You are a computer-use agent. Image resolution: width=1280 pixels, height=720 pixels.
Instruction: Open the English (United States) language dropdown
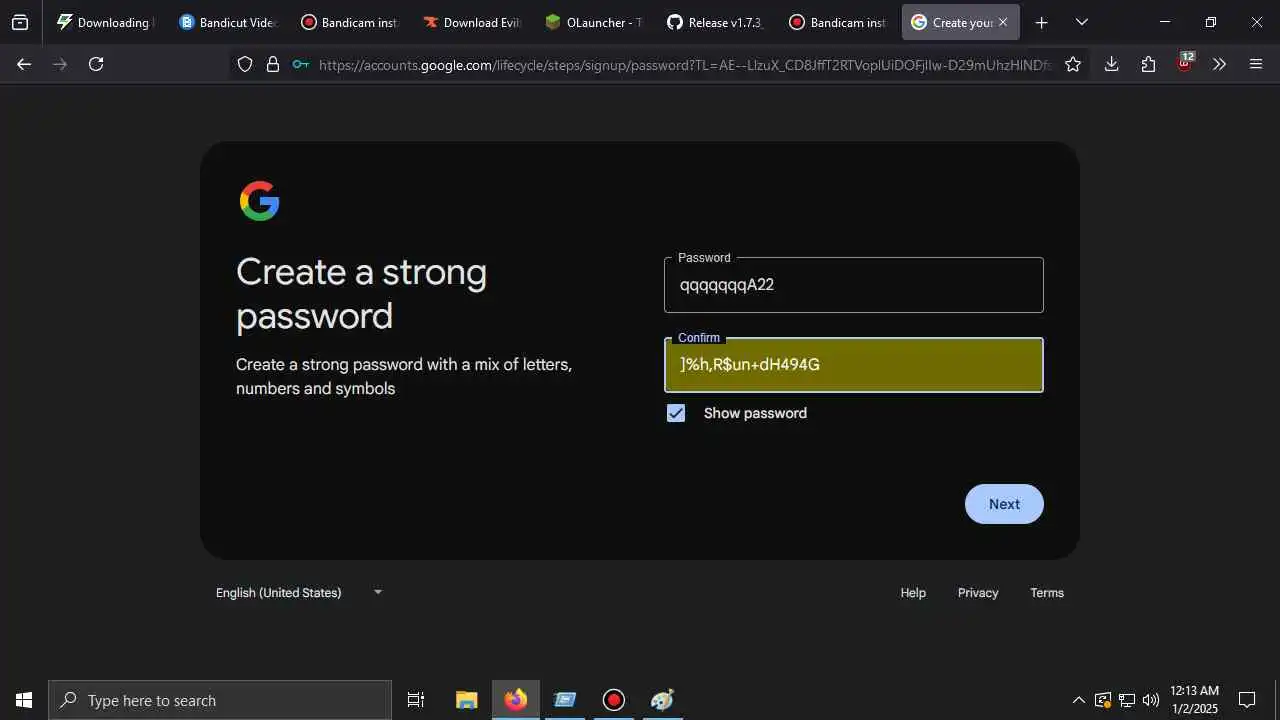point(299,593)
